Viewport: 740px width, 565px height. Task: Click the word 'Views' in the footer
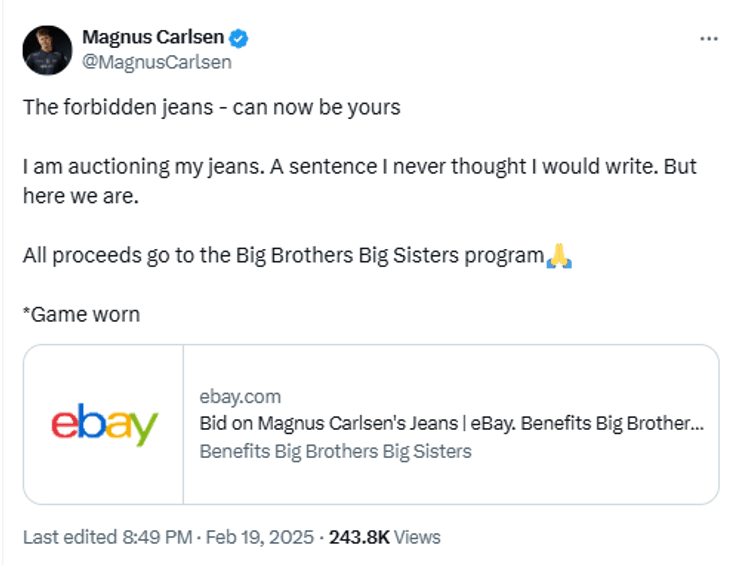coord(417,537)
